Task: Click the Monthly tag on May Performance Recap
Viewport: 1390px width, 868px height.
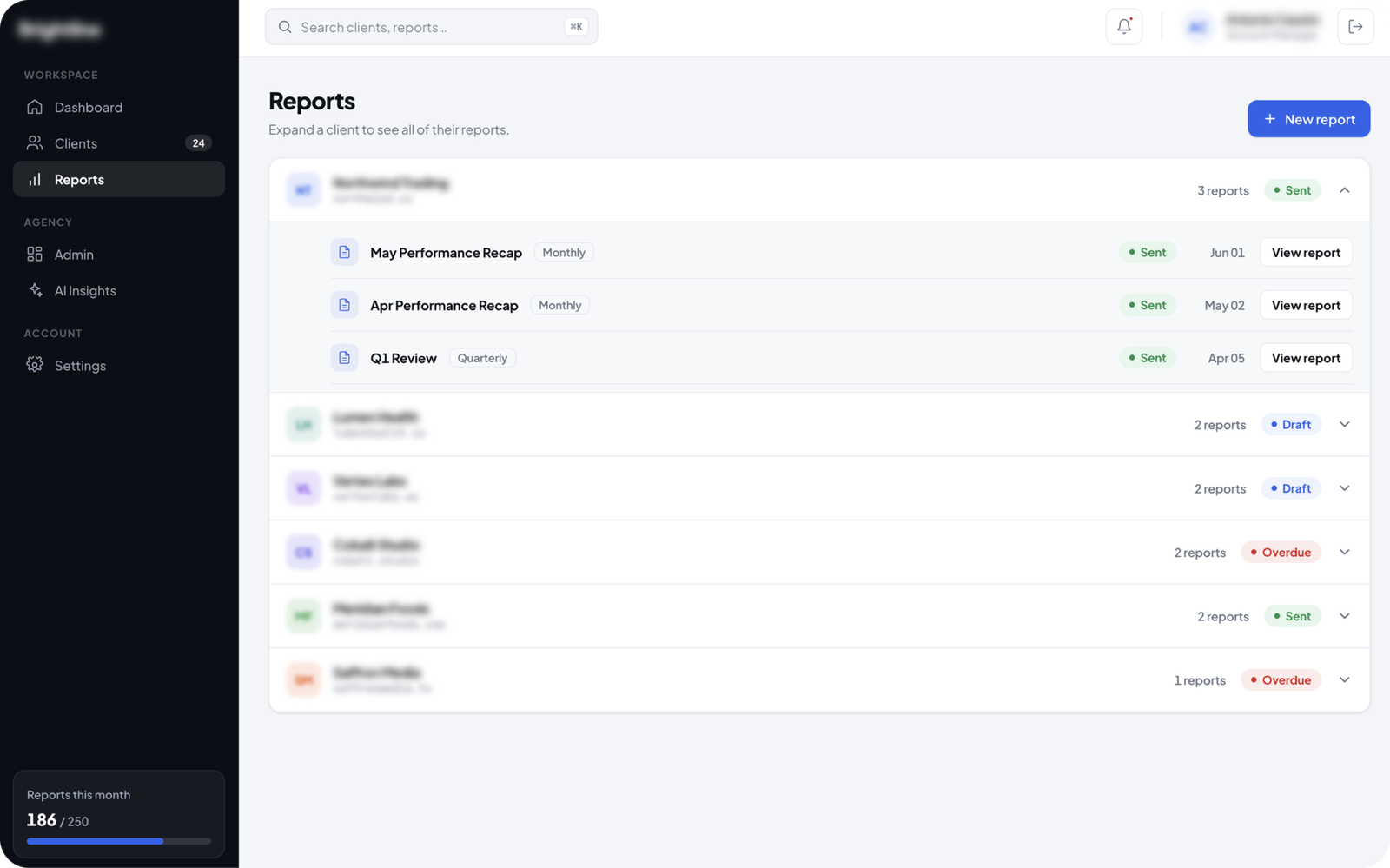Action: [x=564, y=253]
